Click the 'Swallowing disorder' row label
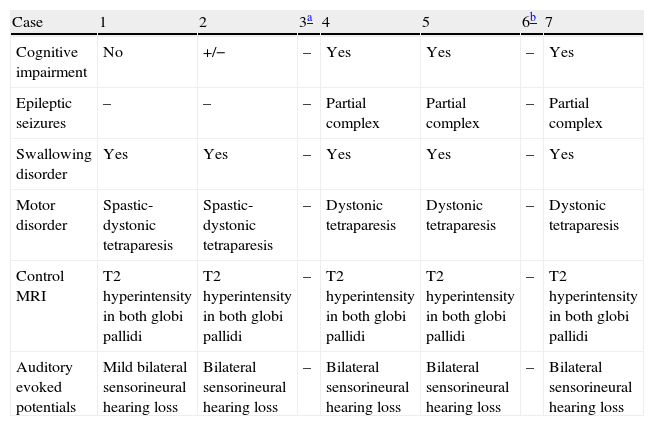Viewport: 654px width, 426px height. coord(54,163)
